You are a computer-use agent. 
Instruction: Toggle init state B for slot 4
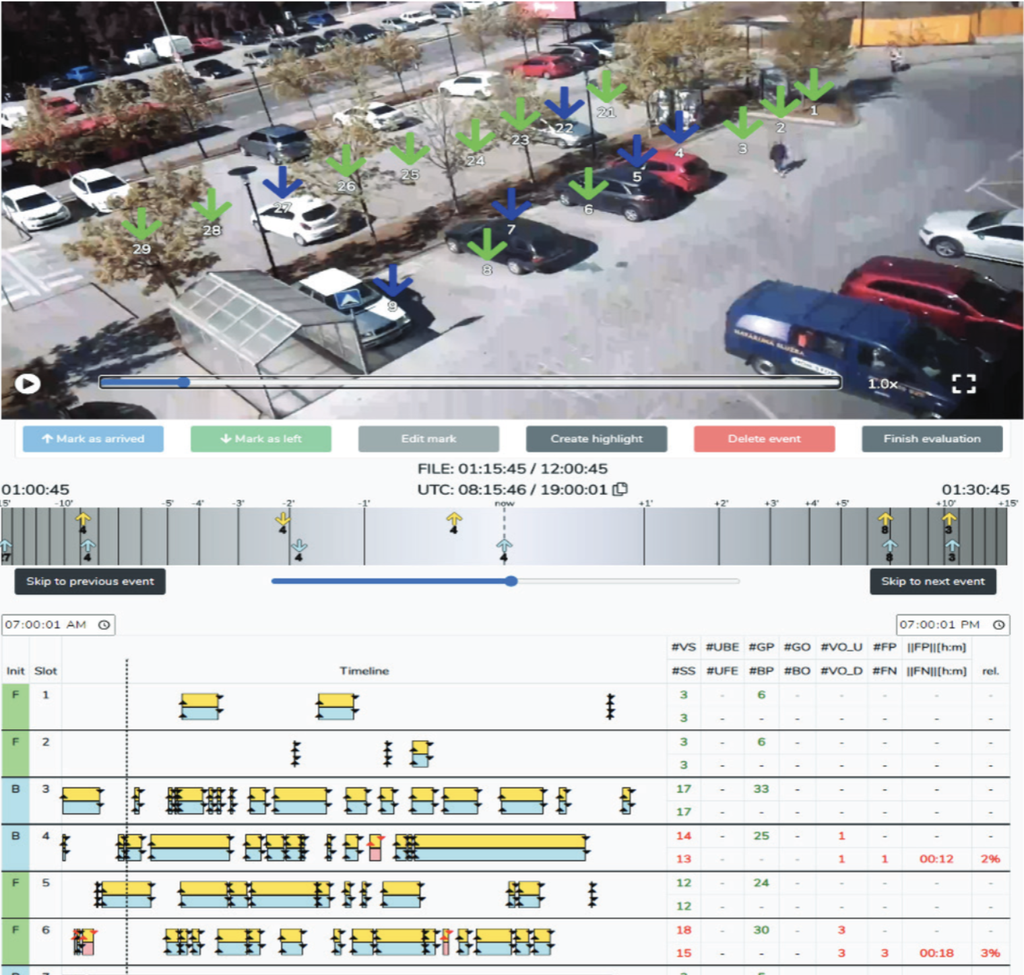pyautogui.click(x=15, y=848)
